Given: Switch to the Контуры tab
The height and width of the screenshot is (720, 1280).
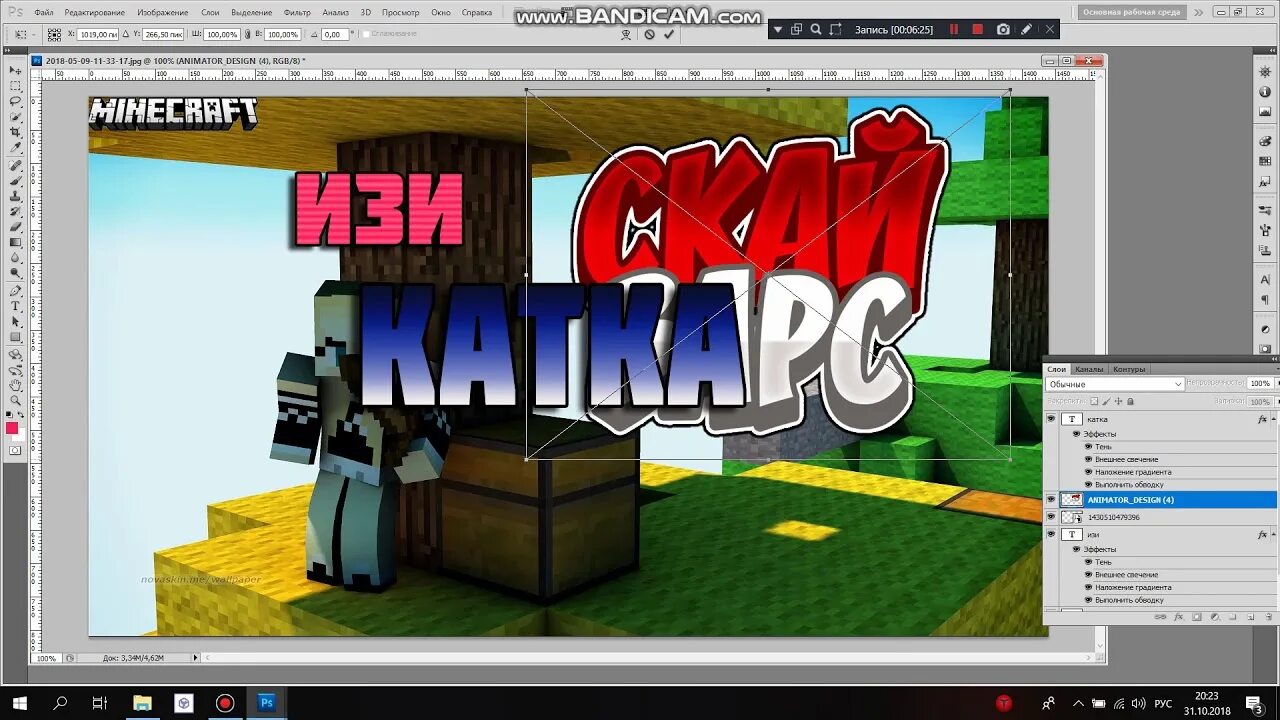Looking at the screenshot, I should [1129, 369].
